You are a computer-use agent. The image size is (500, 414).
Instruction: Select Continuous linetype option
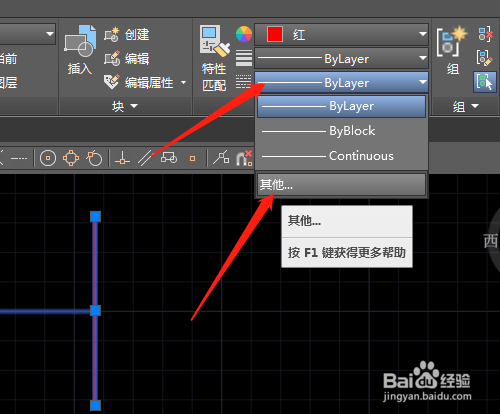pos(342,156)
